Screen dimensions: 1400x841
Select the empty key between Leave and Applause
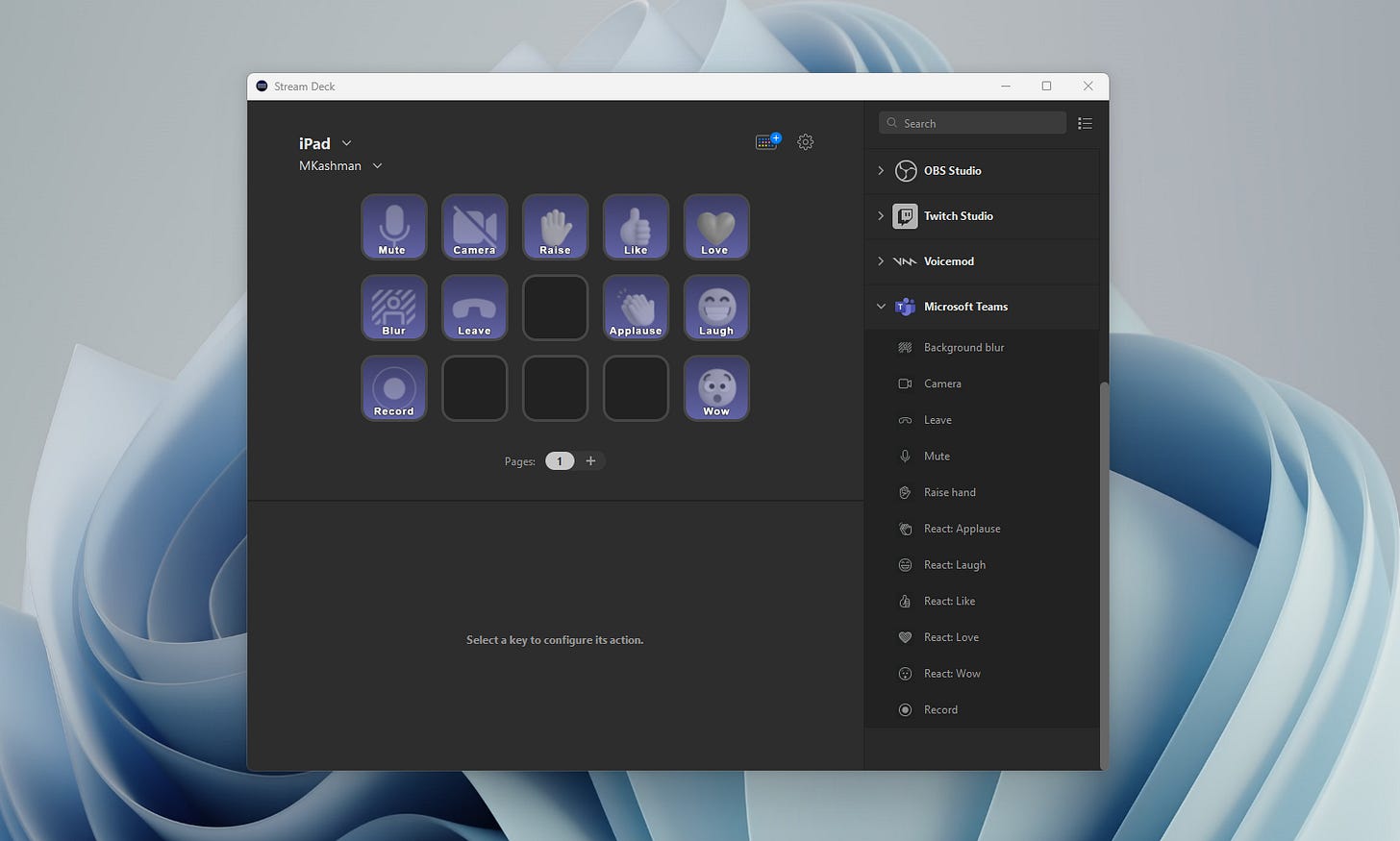point(555,308)
